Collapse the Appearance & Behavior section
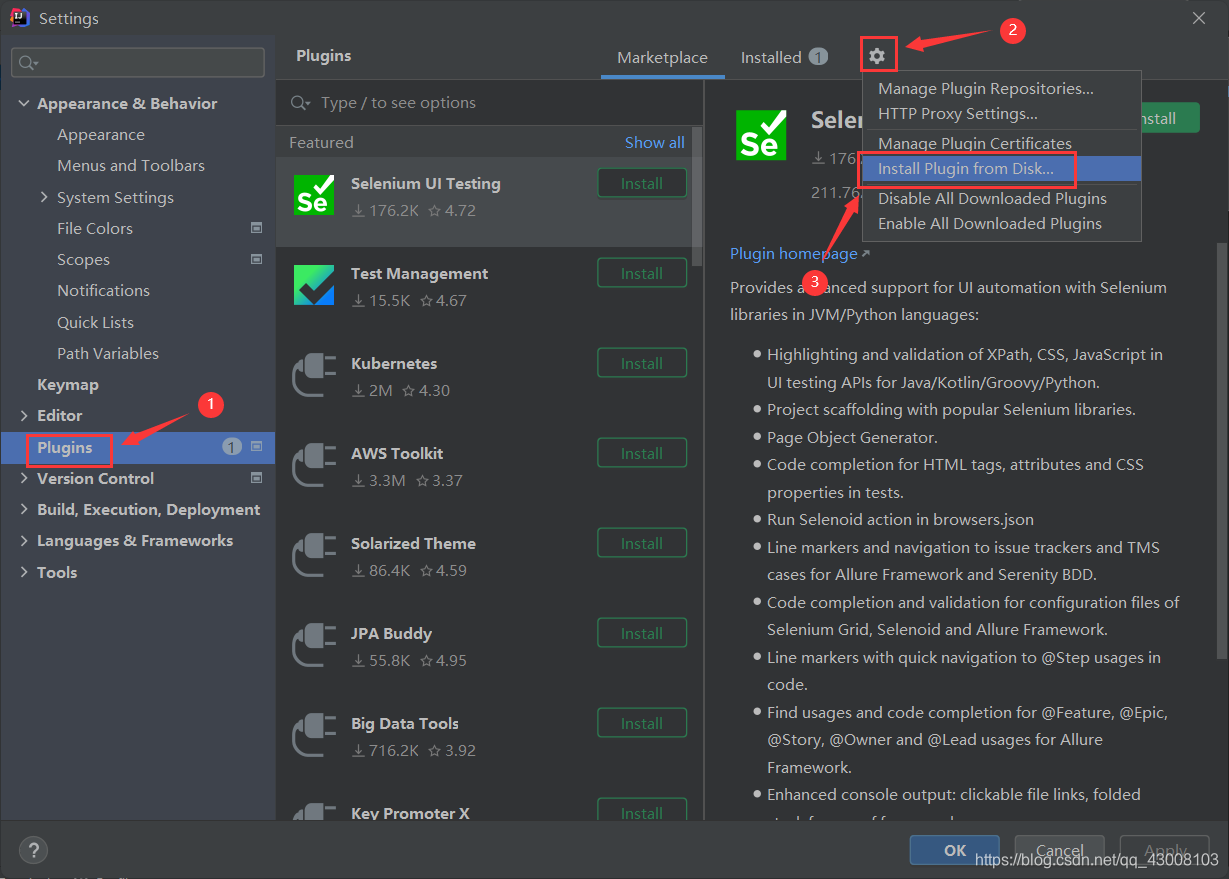The image size is (1229, 879). [x=24, y=104]
